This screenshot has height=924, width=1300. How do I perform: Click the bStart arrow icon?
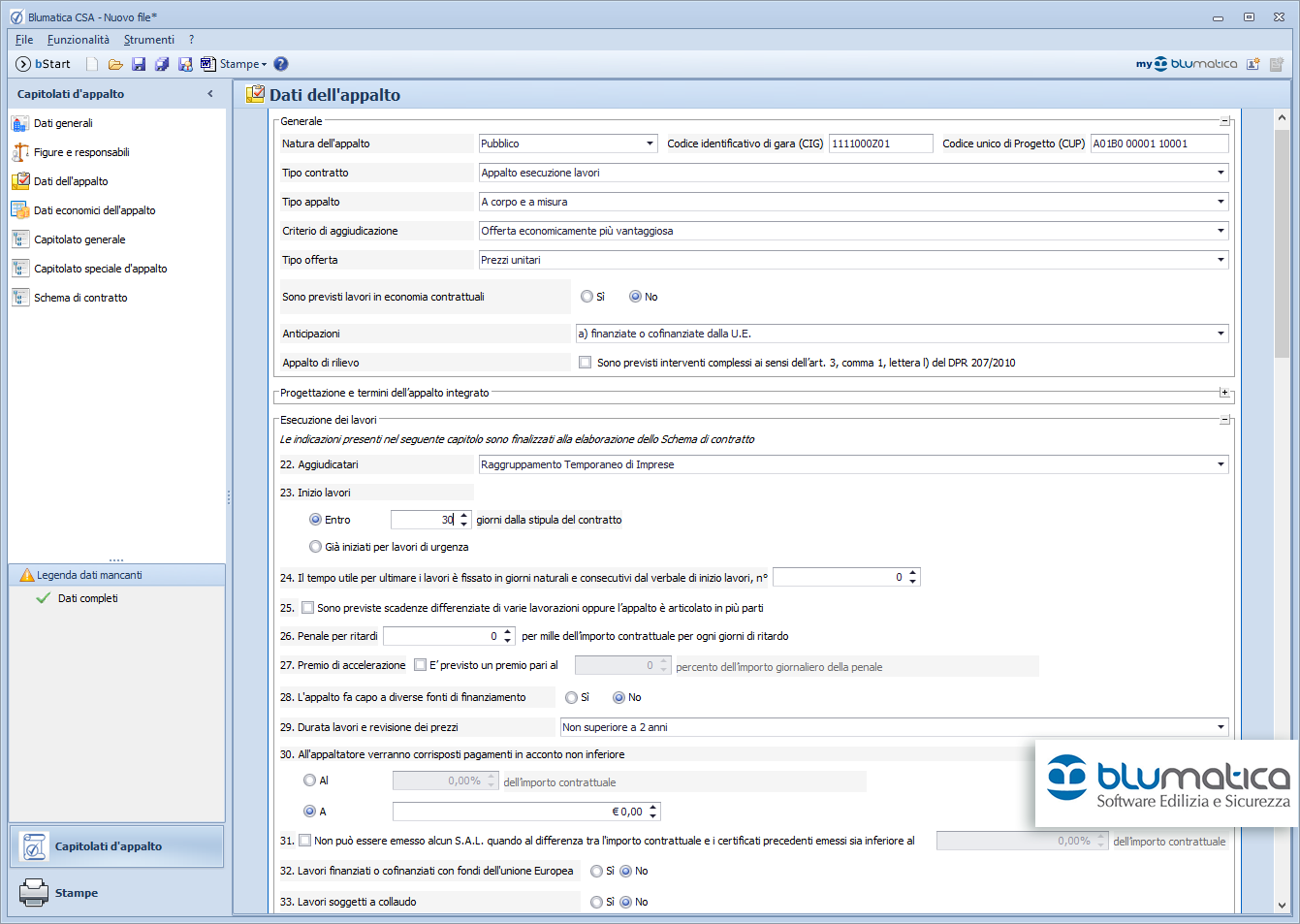click(23, 64)
